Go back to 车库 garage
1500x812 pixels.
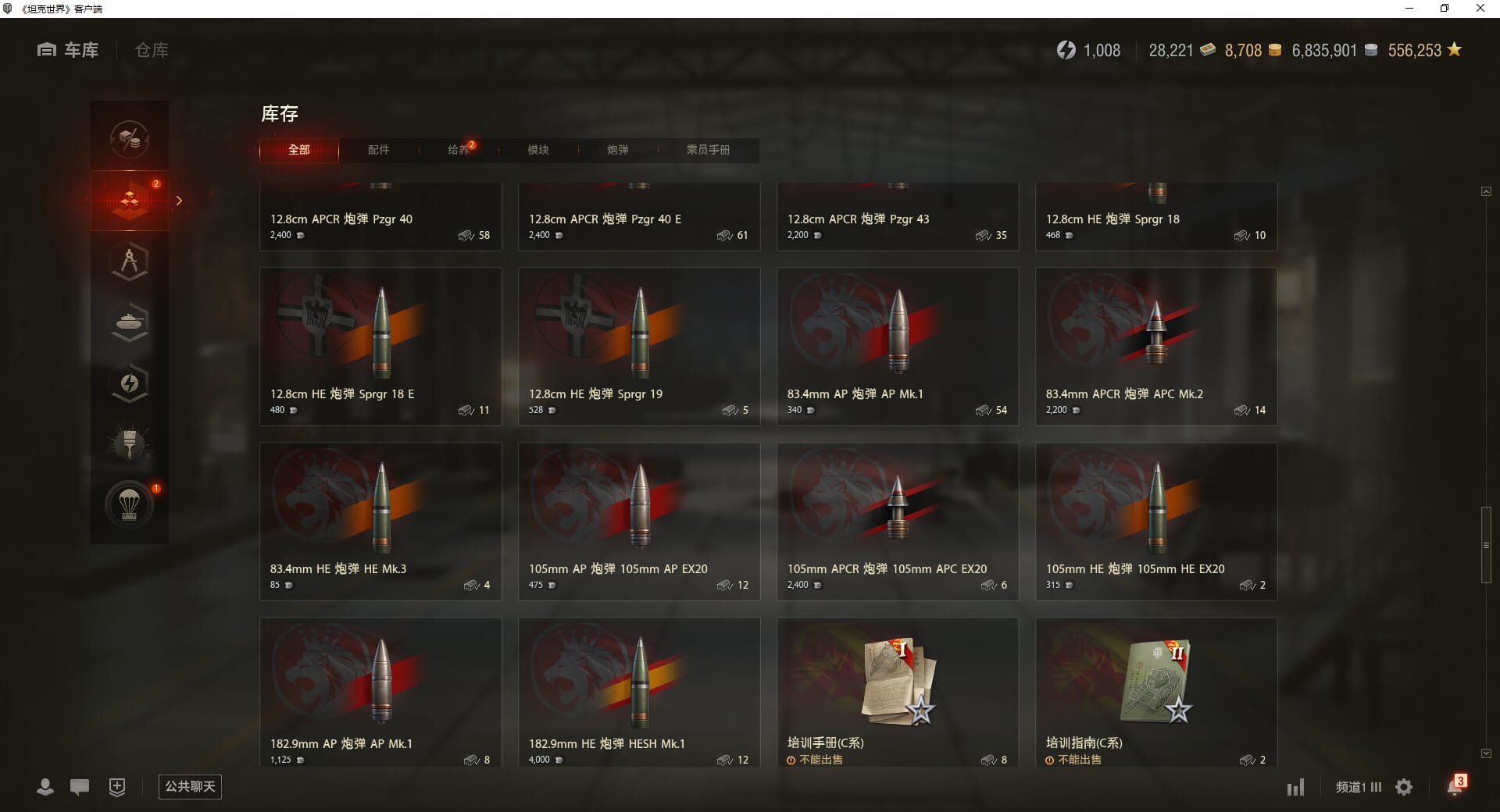[68, 50]
